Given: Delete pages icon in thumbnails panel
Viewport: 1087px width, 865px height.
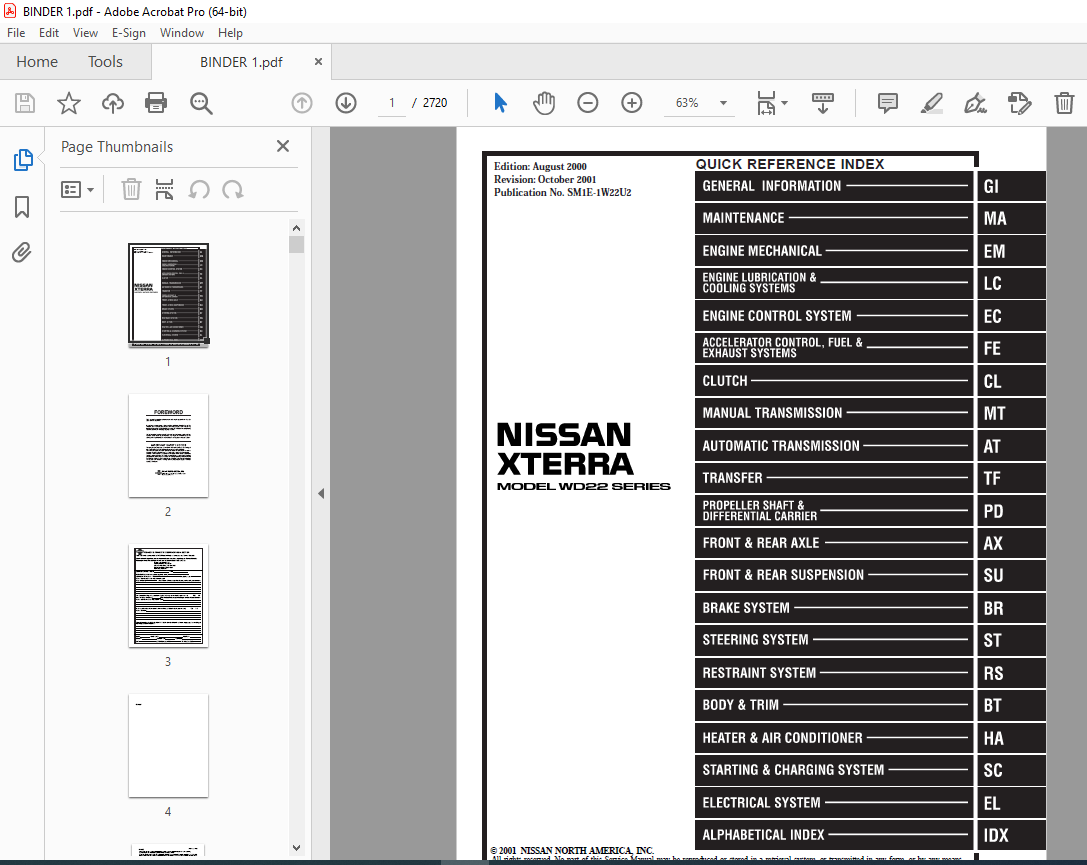Looking at the screenshot, I should 131,189.
